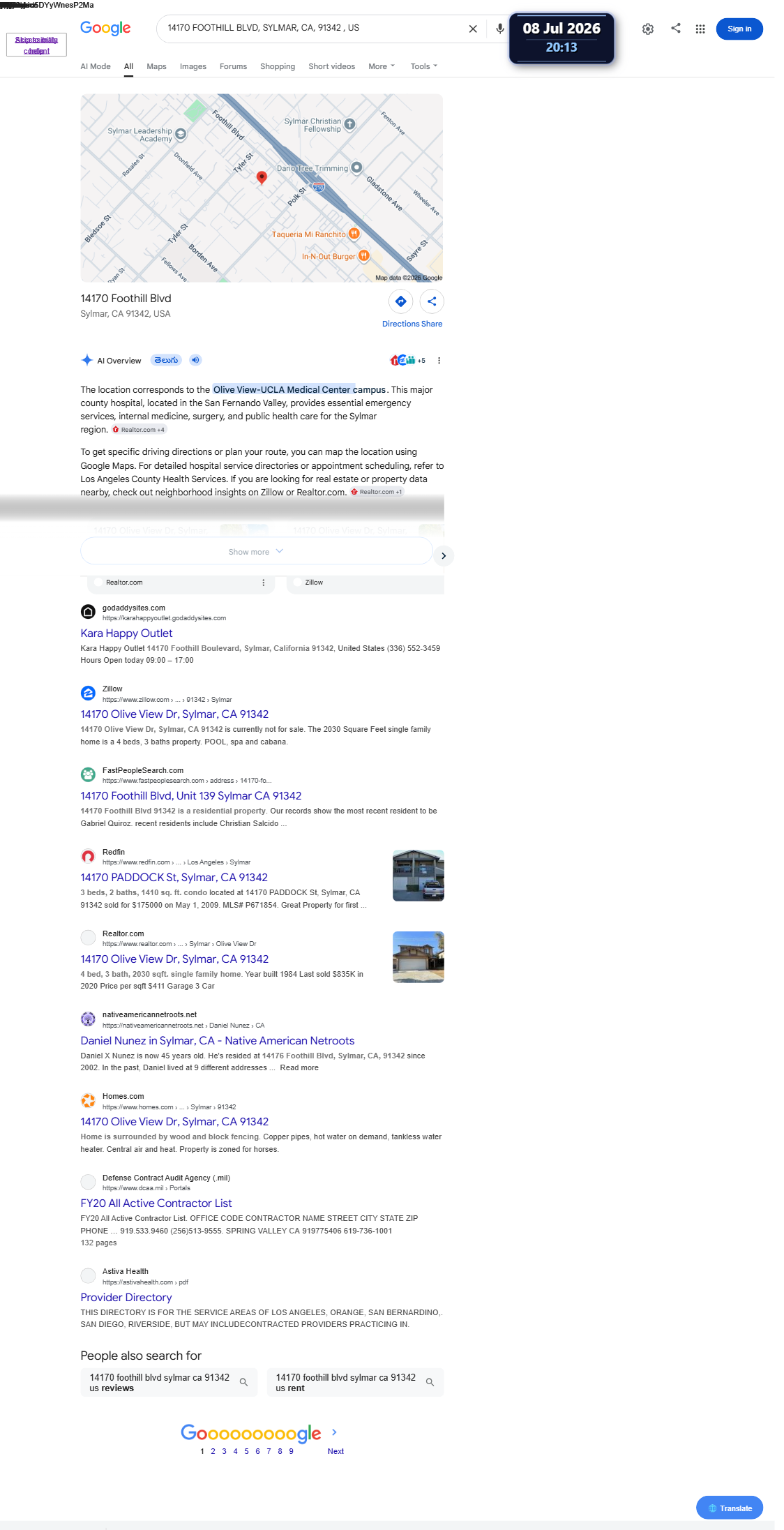Click Zillow favicon in results

[88, 693]
